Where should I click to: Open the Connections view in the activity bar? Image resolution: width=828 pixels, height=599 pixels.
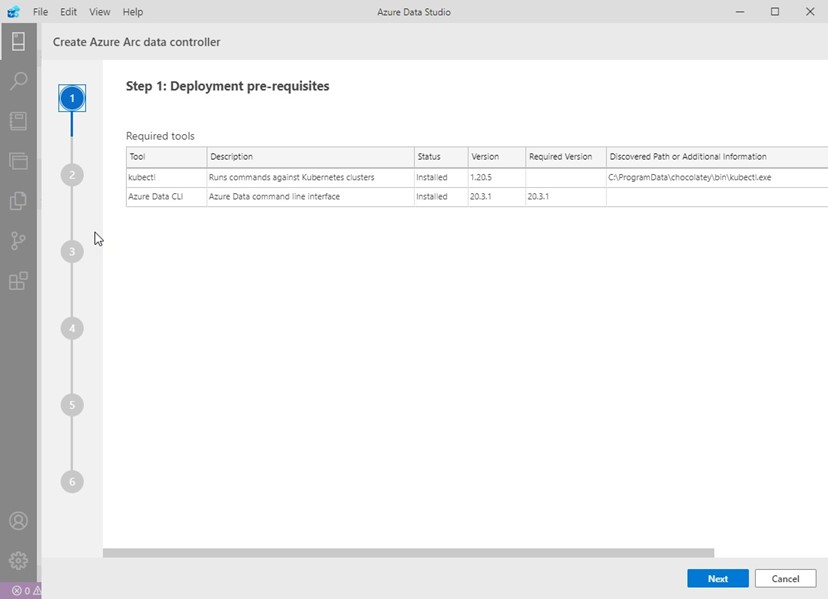click(x=18, y=41)
